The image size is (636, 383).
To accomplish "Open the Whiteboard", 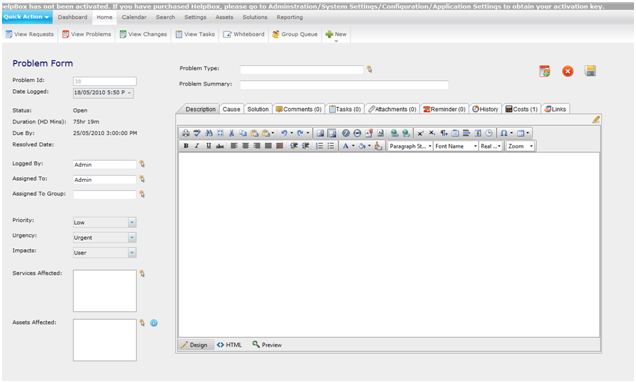I will 244,34.
